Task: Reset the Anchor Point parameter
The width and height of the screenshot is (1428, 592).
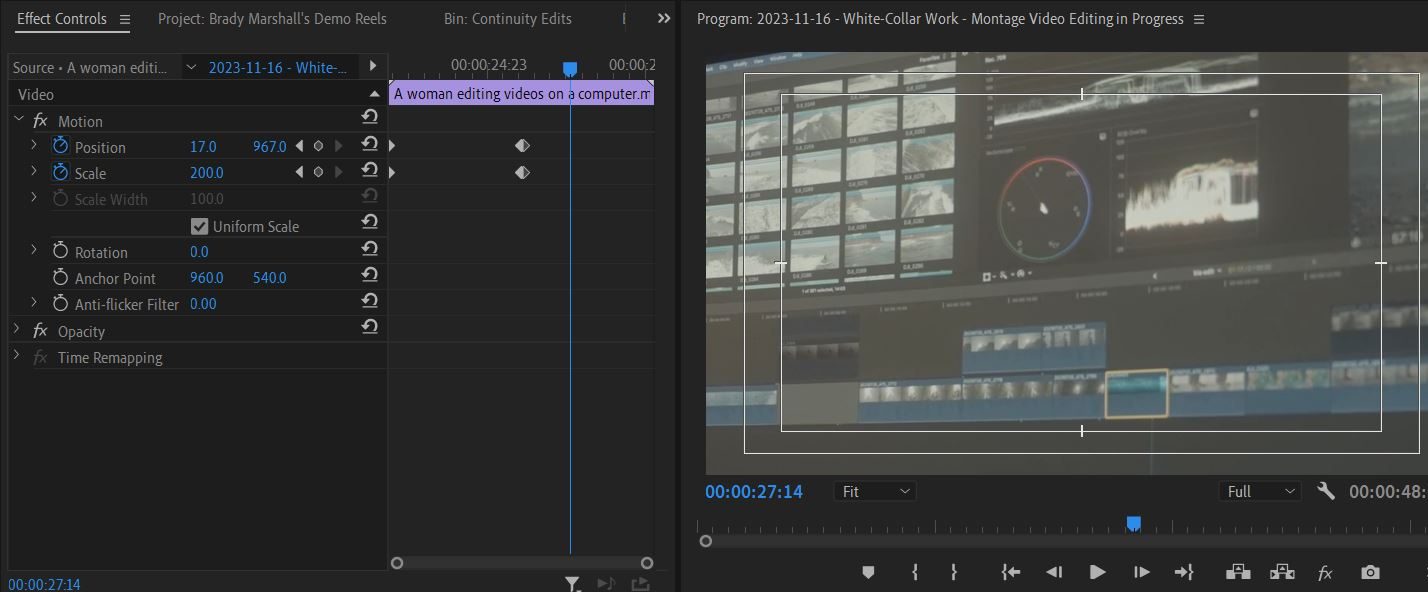Action: click(369, 274)
